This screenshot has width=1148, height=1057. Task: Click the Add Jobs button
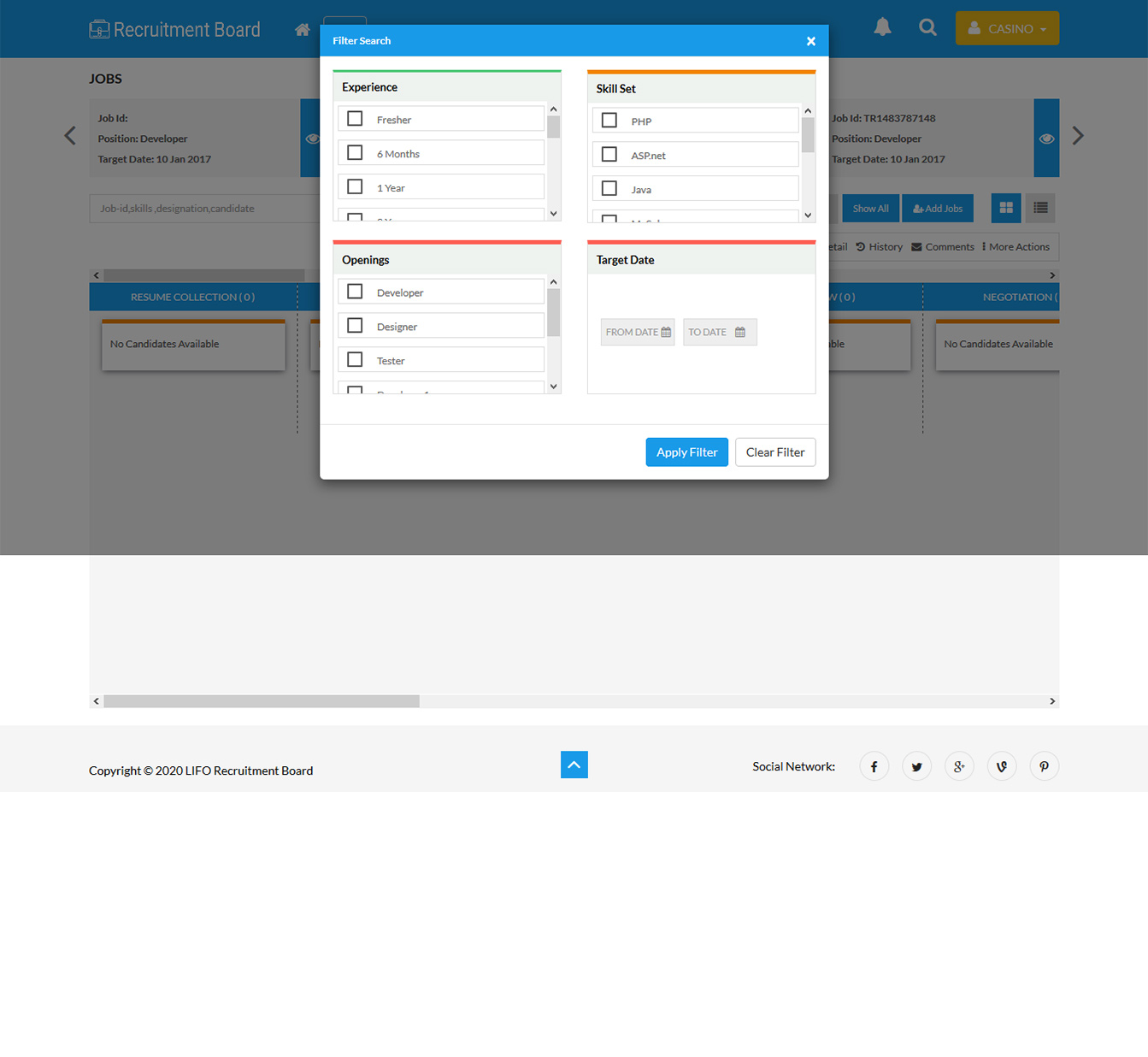point(938,209)
